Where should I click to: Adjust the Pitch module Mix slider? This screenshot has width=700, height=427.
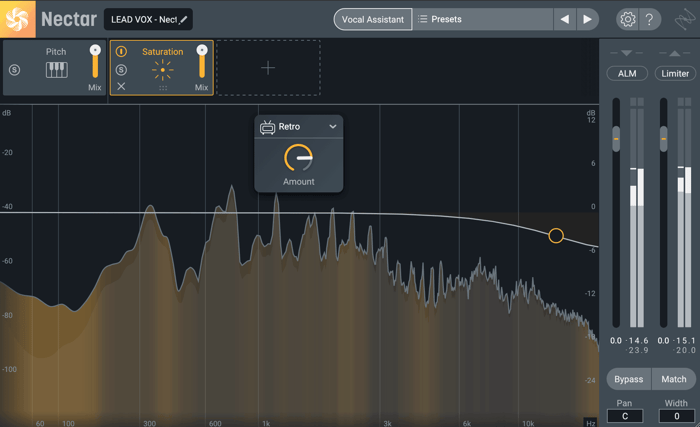click(x=95, y=61)
